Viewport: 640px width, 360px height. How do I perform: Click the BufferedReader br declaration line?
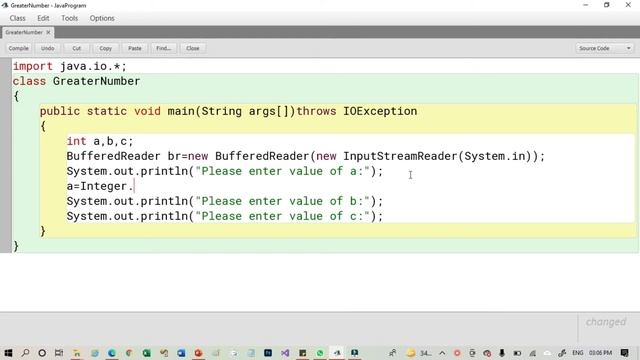click(x=306, y=156)
